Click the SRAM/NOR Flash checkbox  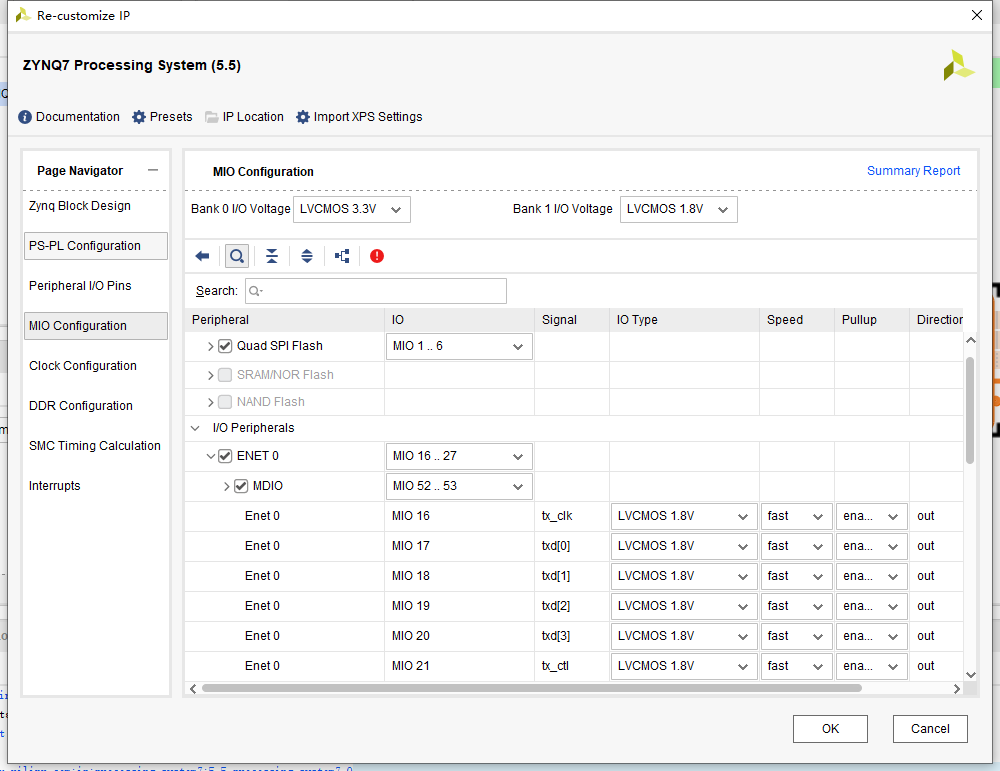(x=224, y=375)
